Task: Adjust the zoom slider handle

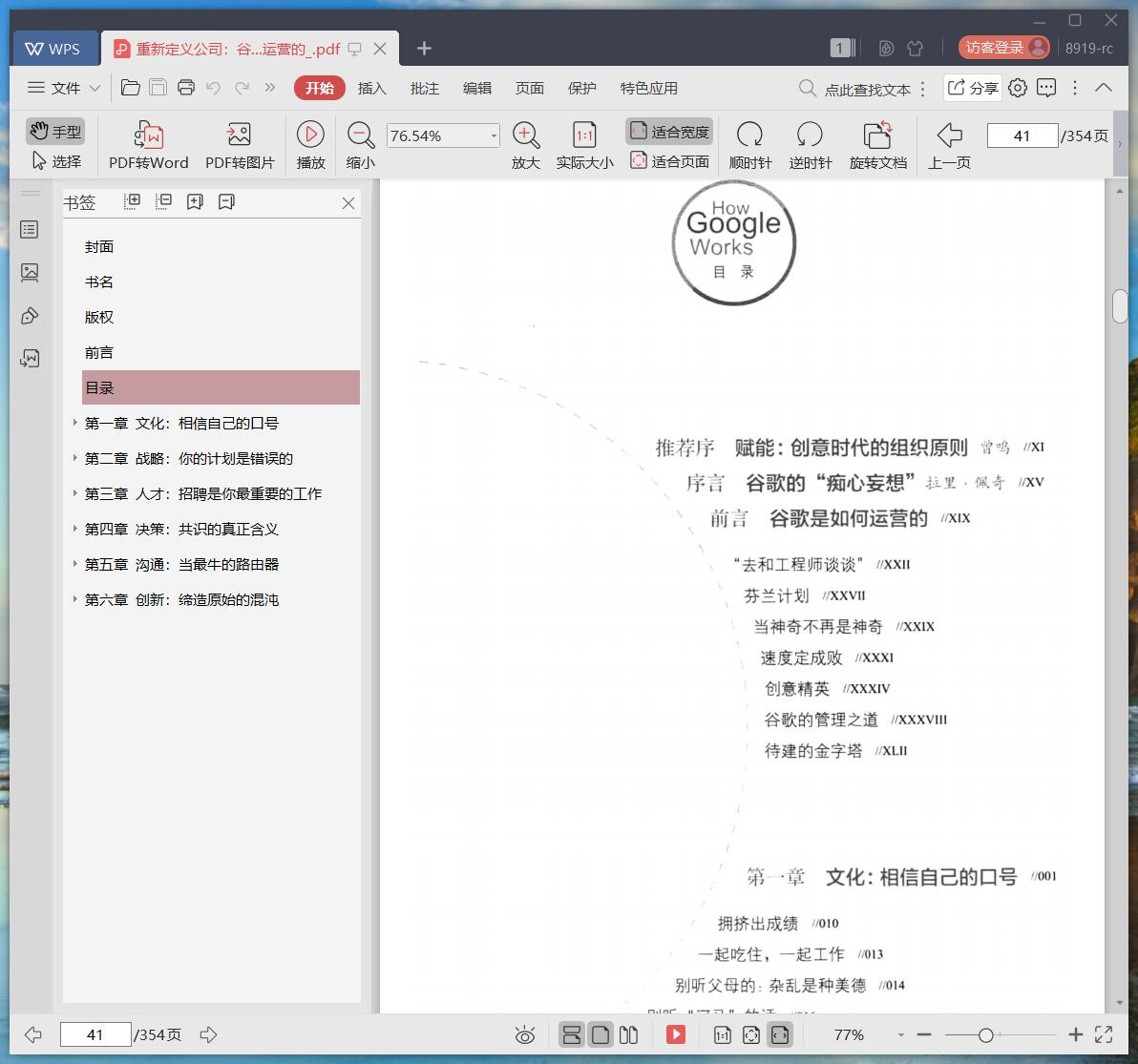Action: coord(985,1035)
